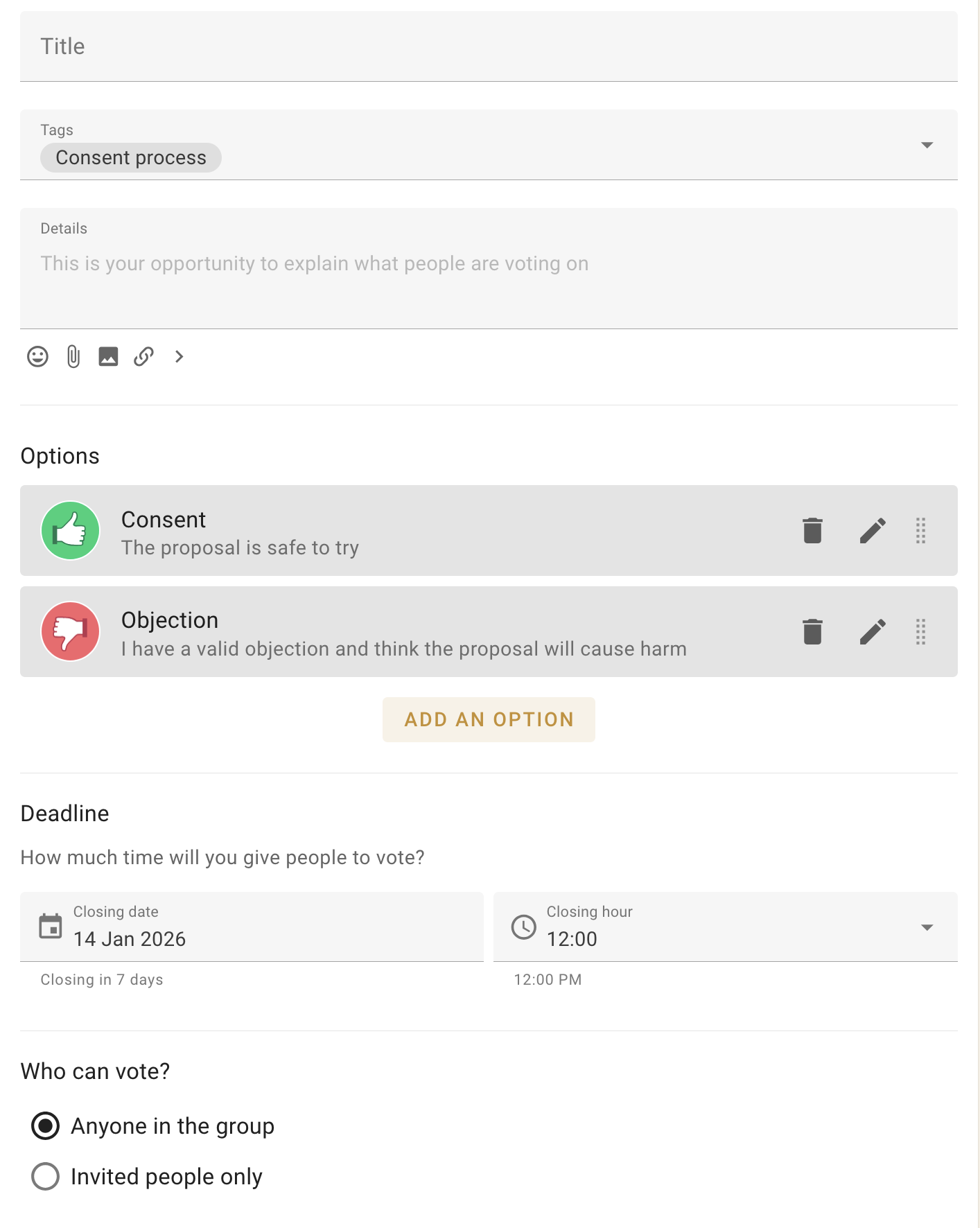Edit the Objection option with pencil icon

click(x=873, y=631)
